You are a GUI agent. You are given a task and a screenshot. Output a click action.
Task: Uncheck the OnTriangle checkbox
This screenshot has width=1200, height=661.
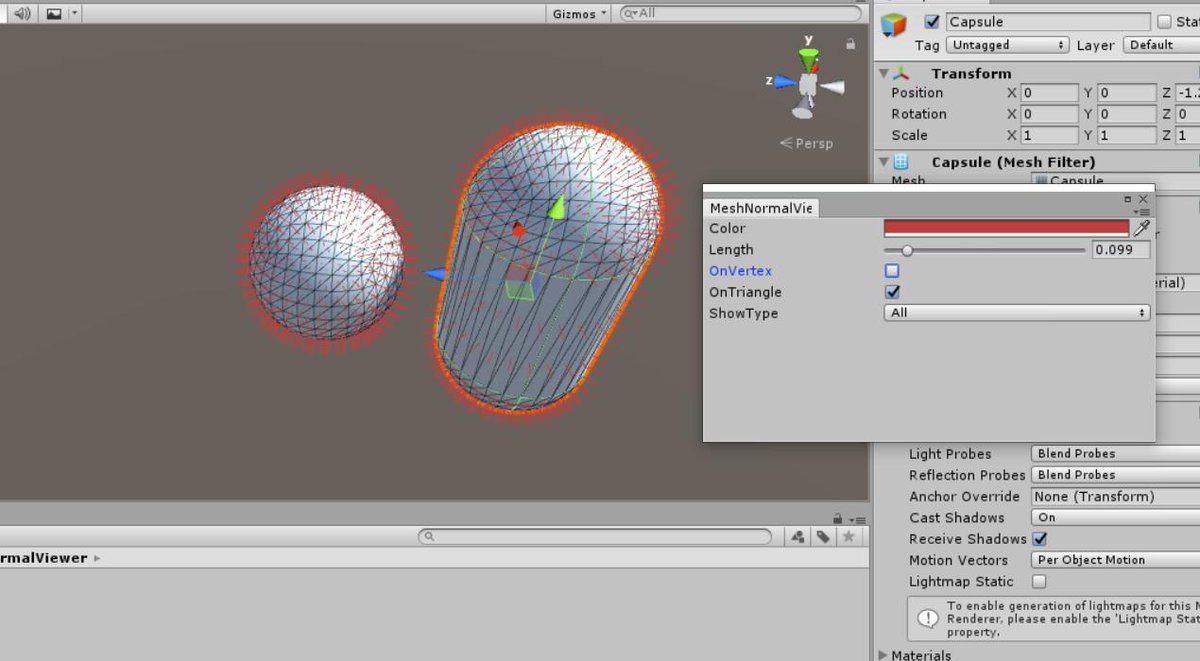tap(892, 292)
